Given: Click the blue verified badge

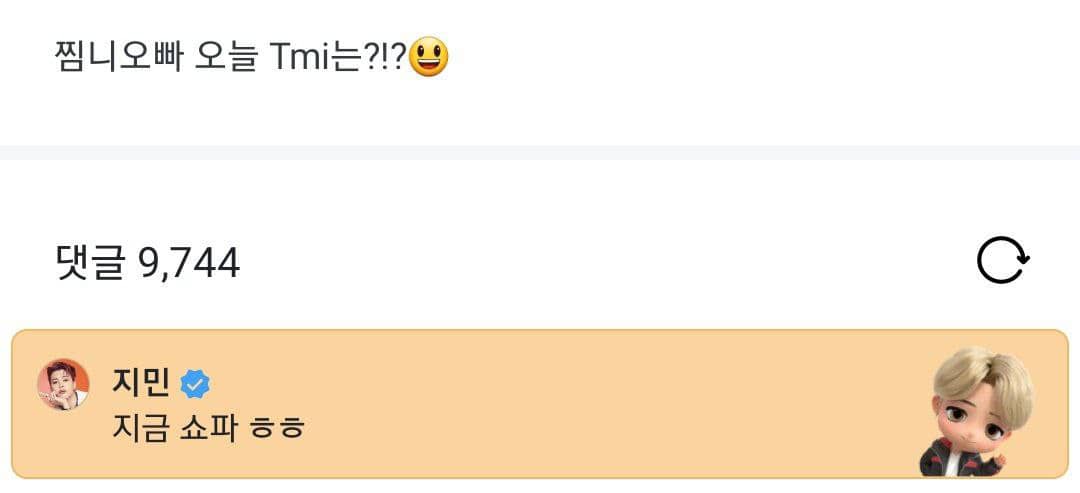Looking at the screenshot, I should click(195, 383).
